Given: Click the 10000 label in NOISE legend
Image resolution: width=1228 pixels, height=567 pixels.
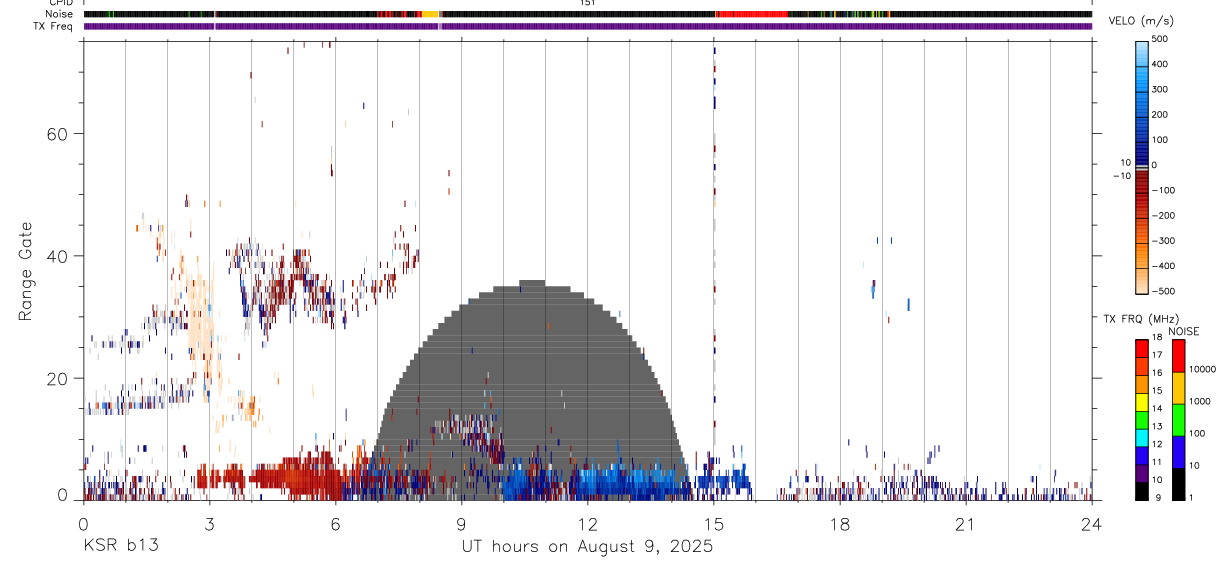Looking at the screenshot, I should [1203, 370].
